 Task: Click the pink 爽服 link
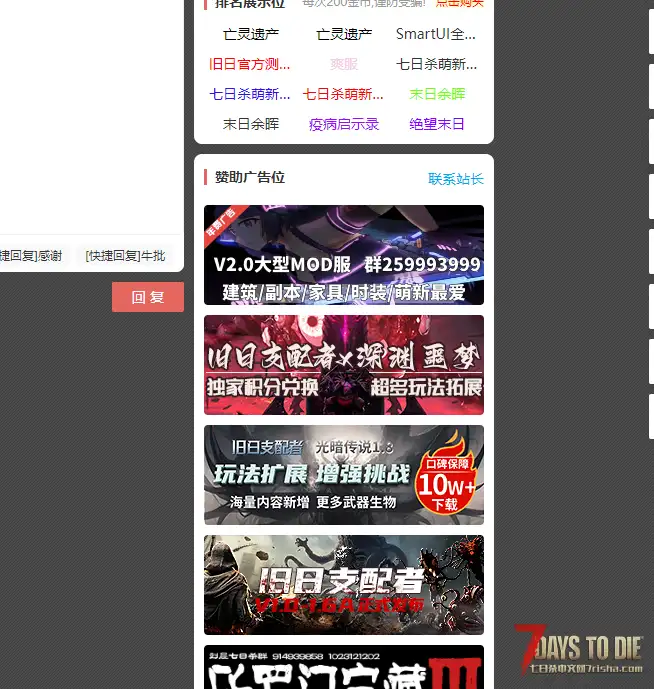click(344, 64)
